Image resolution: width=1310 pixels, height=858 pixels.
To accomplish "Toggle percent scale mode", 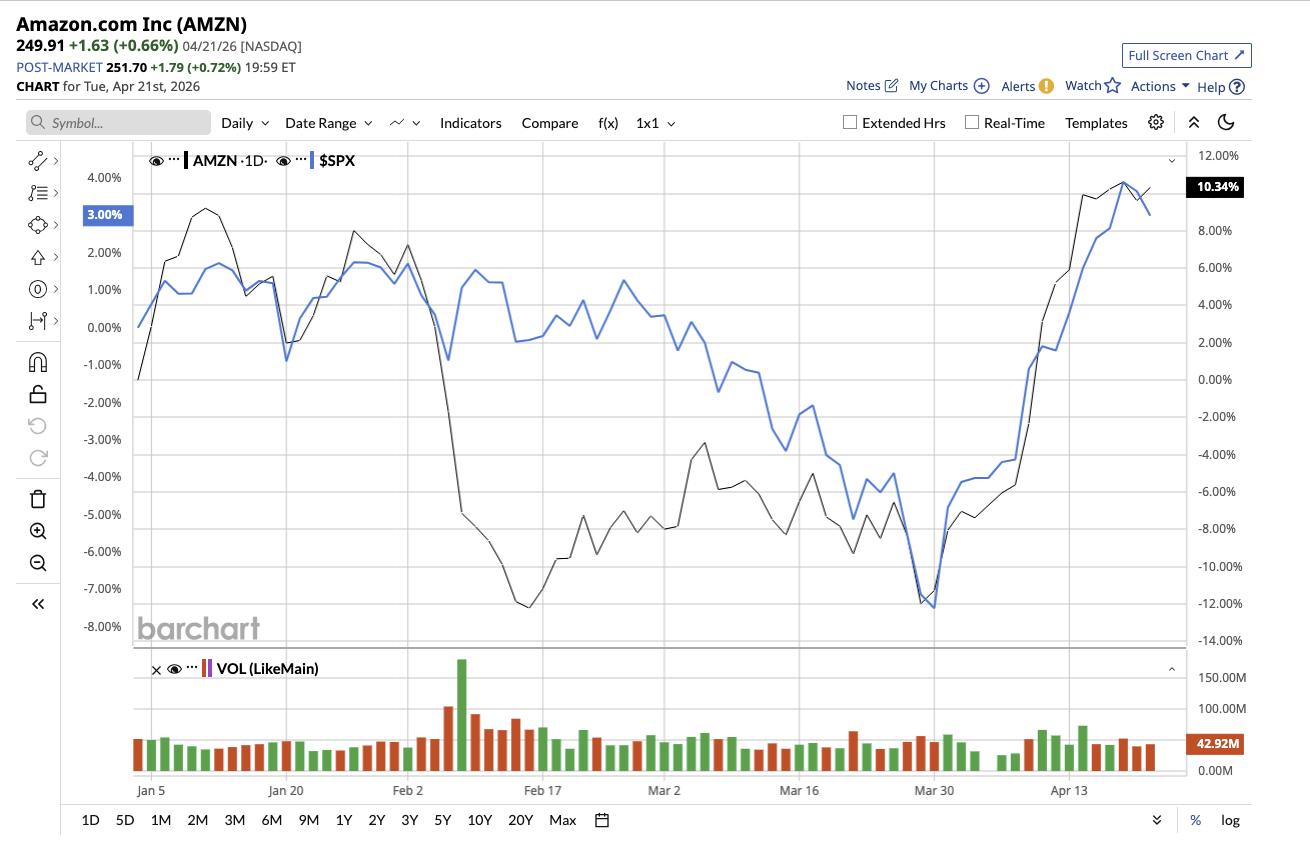I will (x=1195, y=820).
